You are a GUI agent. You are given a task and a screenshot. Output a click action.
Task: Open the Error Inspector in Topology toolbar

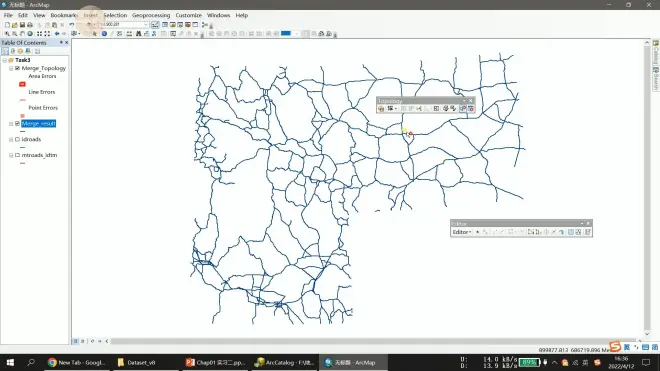coord(471,109)
